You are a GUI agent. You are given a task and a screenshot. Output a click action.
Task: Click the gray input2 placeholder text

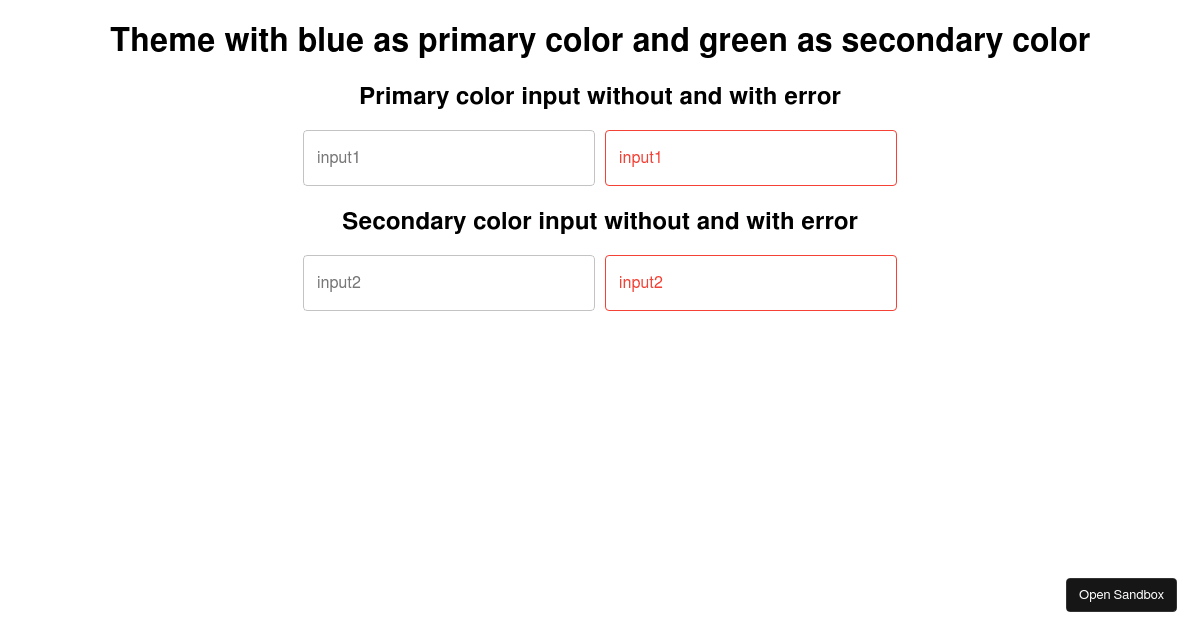(x=339, y=283)
